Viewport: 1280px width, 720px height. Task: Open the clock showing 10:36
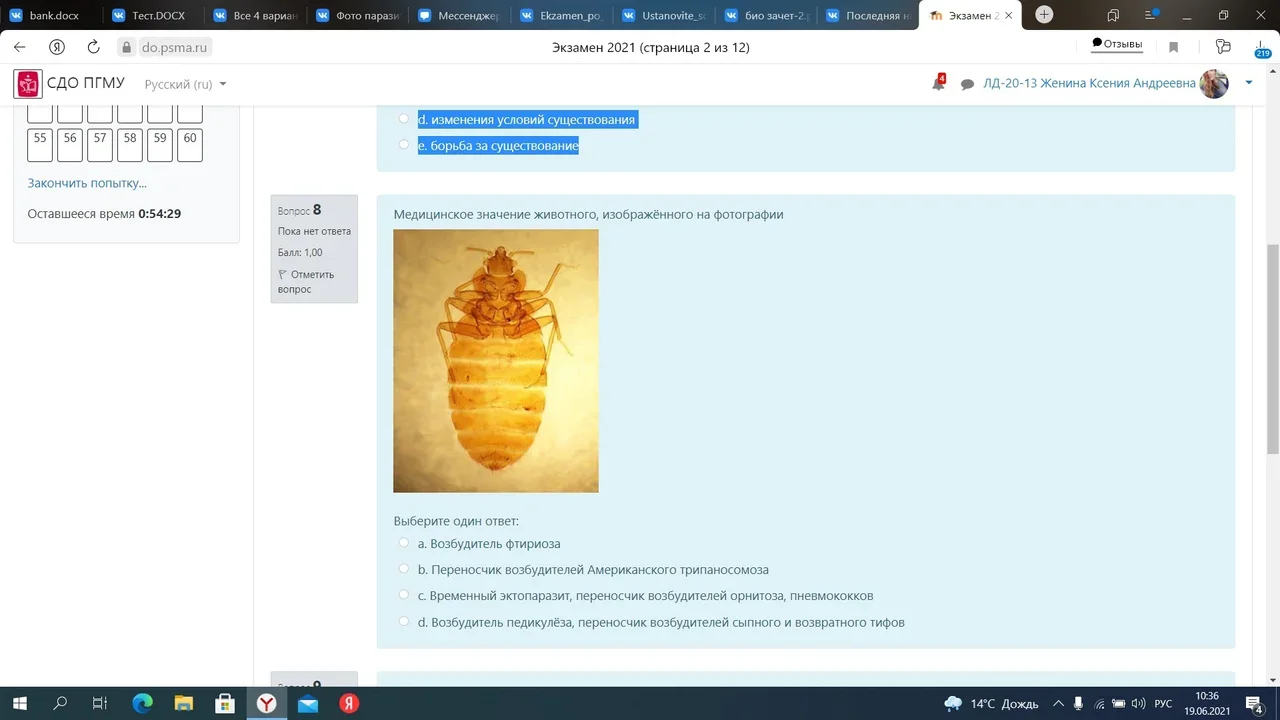(x=1207, y=703)
